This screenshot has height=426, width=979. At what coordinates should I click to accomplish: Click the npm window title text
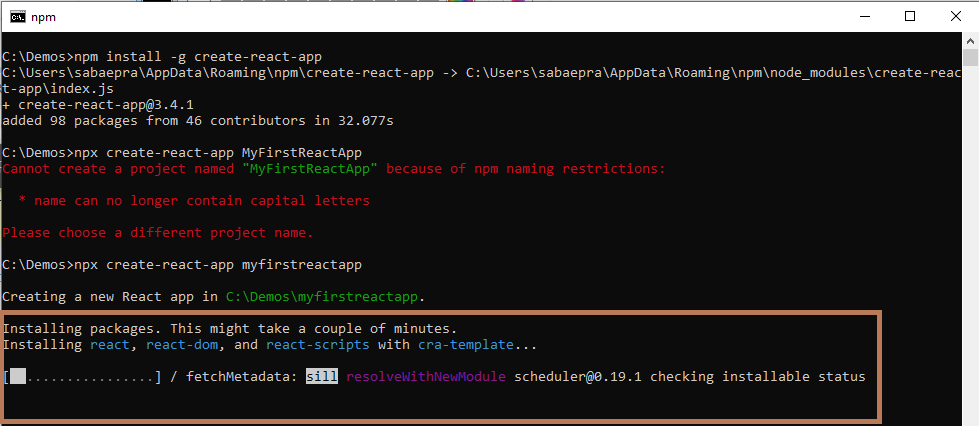44,17
